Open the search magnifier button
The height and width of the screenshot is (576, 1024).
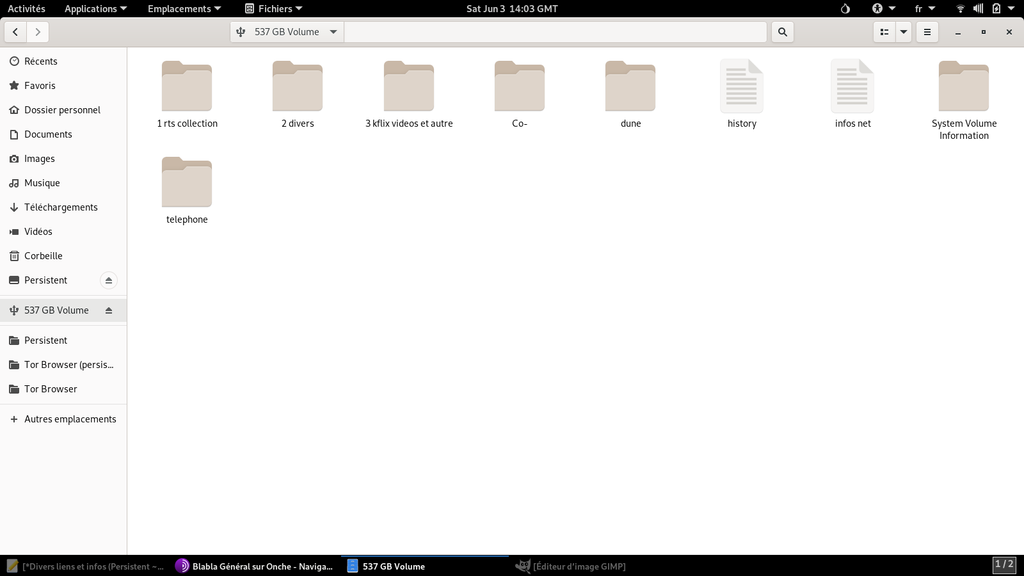click(x=782, y=32)
